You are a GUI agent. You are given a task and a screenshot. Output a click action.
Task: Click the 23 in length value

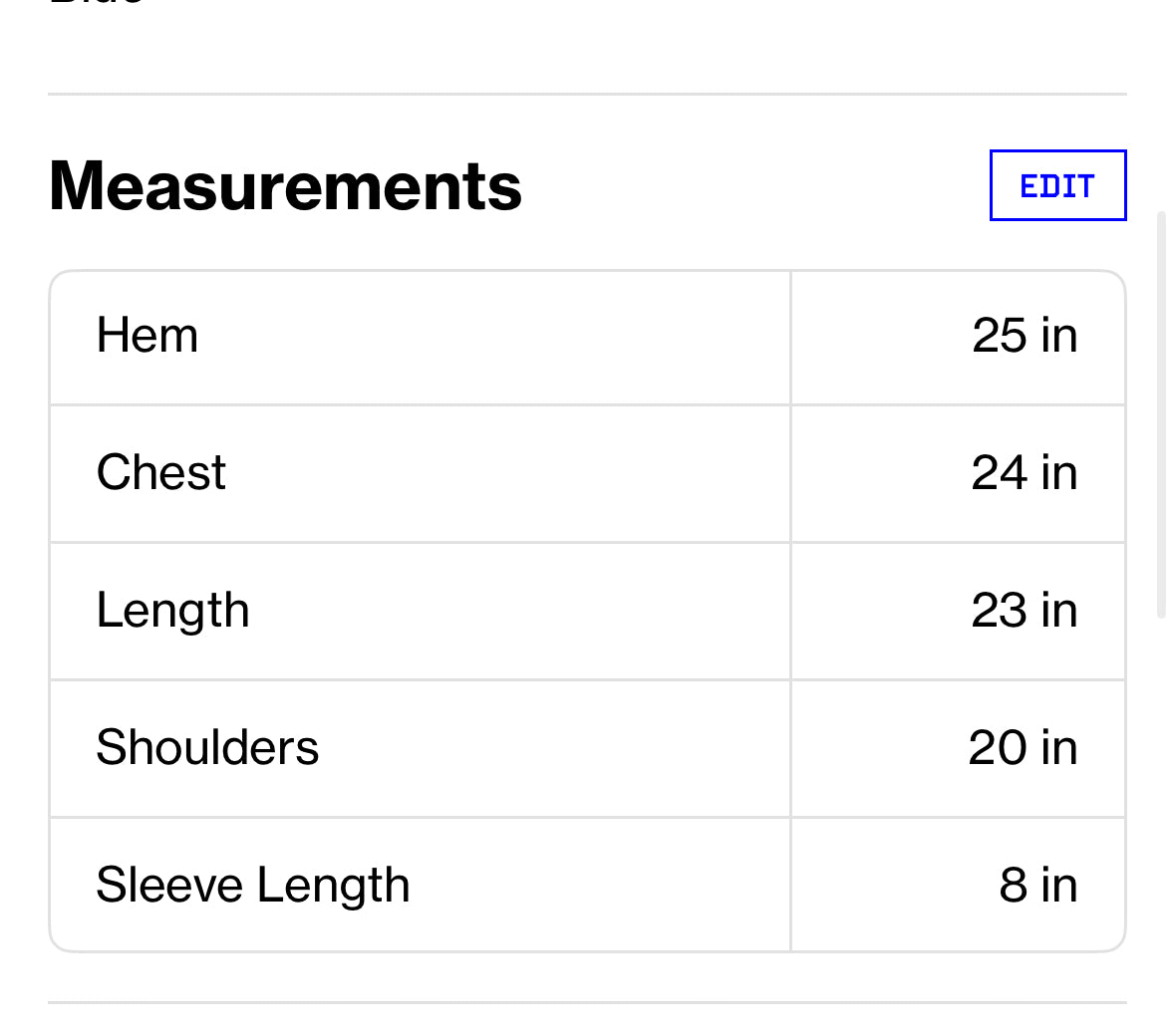pyautogui.click(x=1025, y=611)
